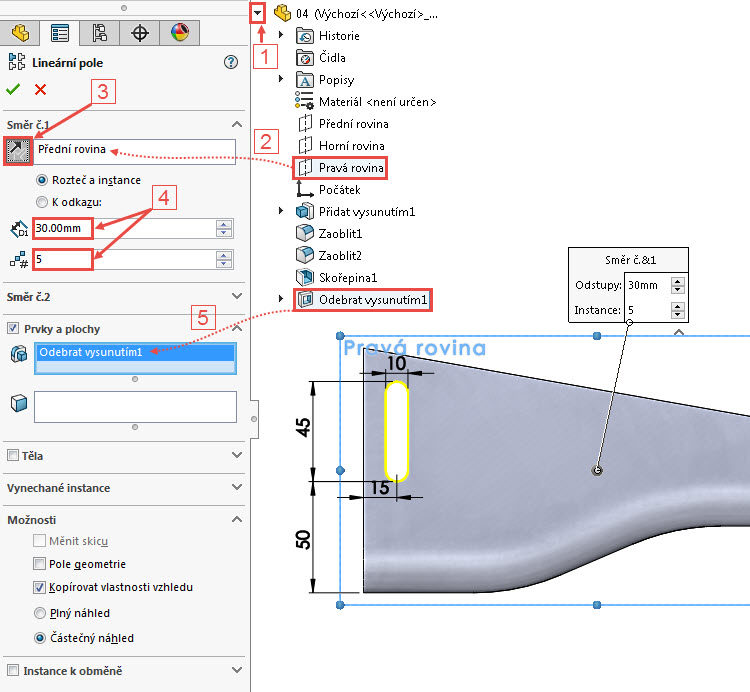Cancel the linear pattern with red X

pos(41,89)
